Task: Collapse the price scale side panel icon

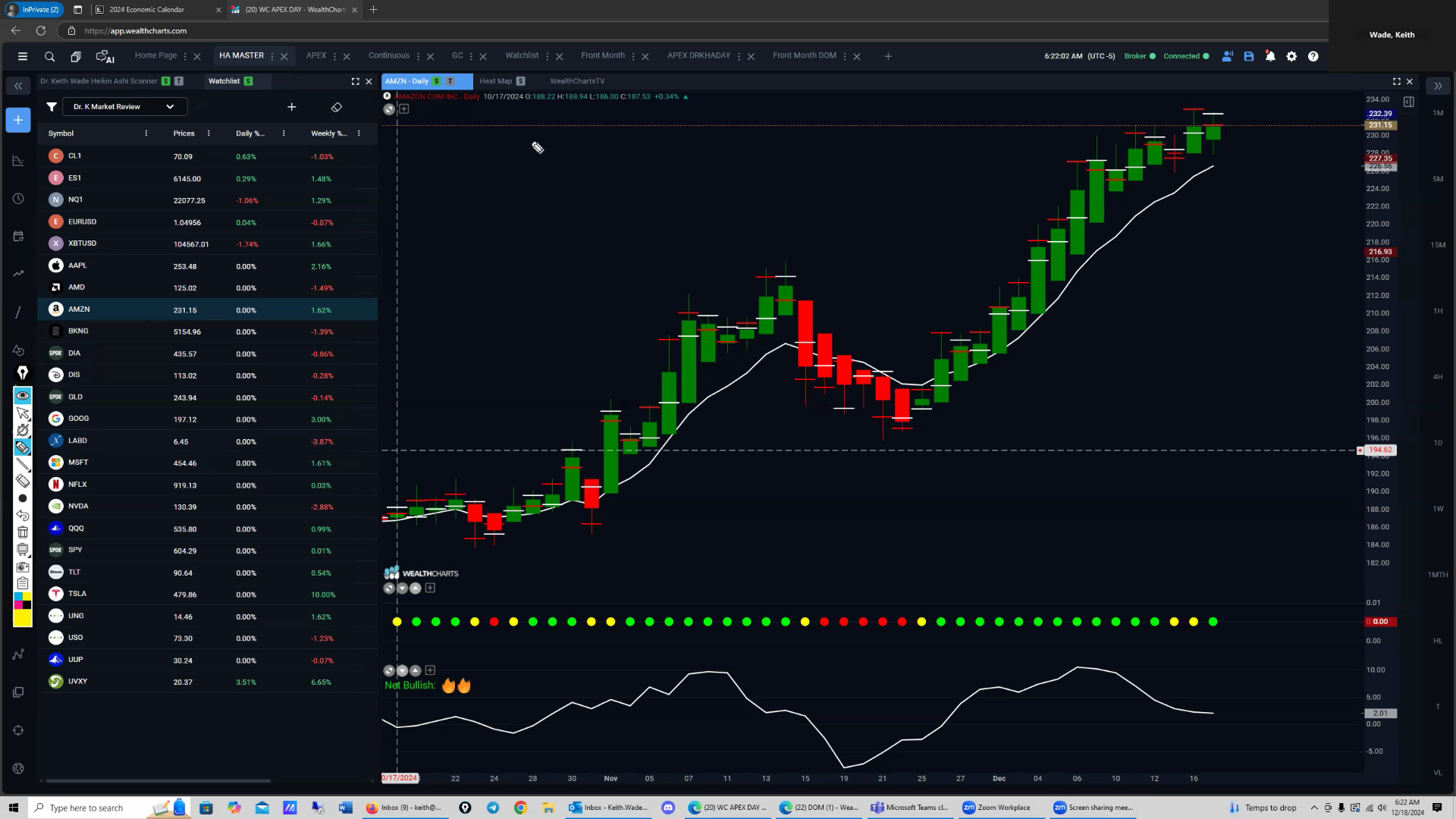Action: tap(1408, 102)
